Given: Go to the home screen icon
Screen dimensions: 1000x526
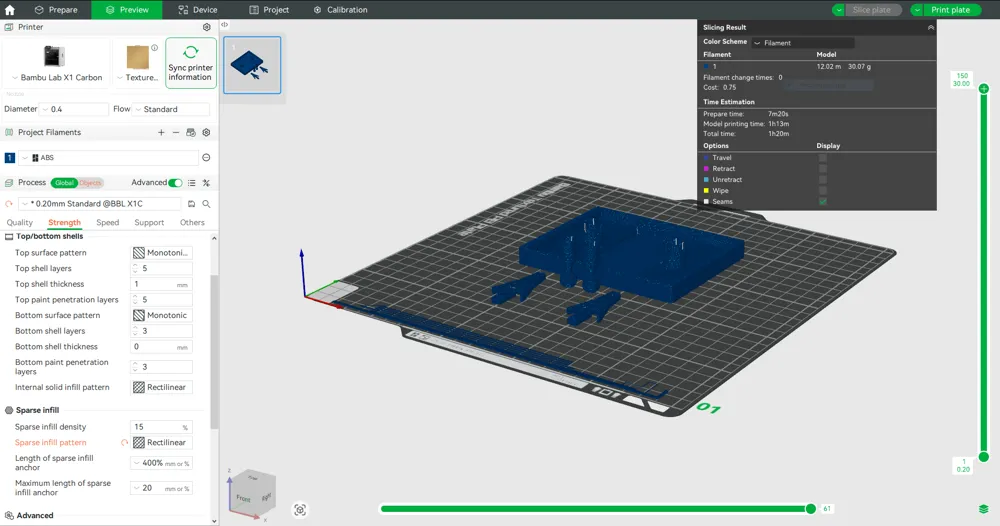Looking at the screenshot, I should (10, 10).
